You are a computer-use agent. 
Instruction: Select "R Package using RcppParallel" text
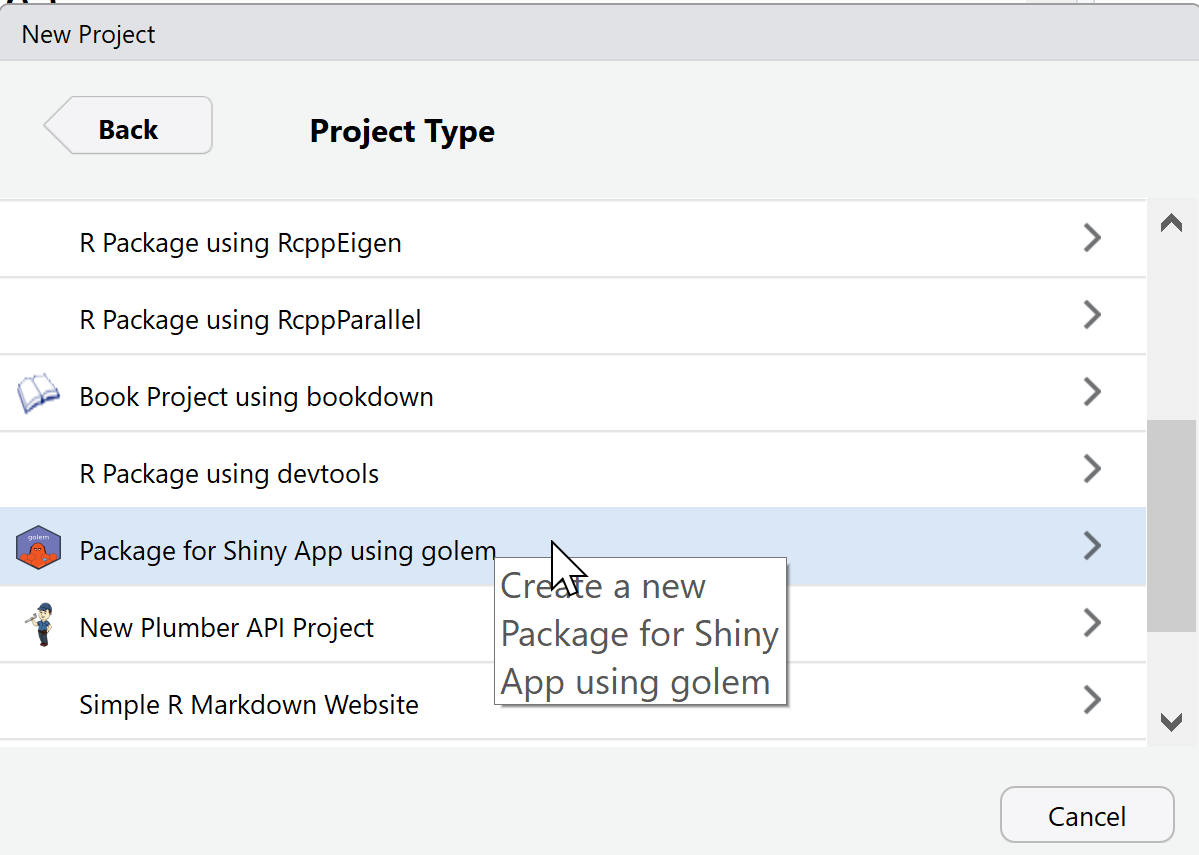250,320
